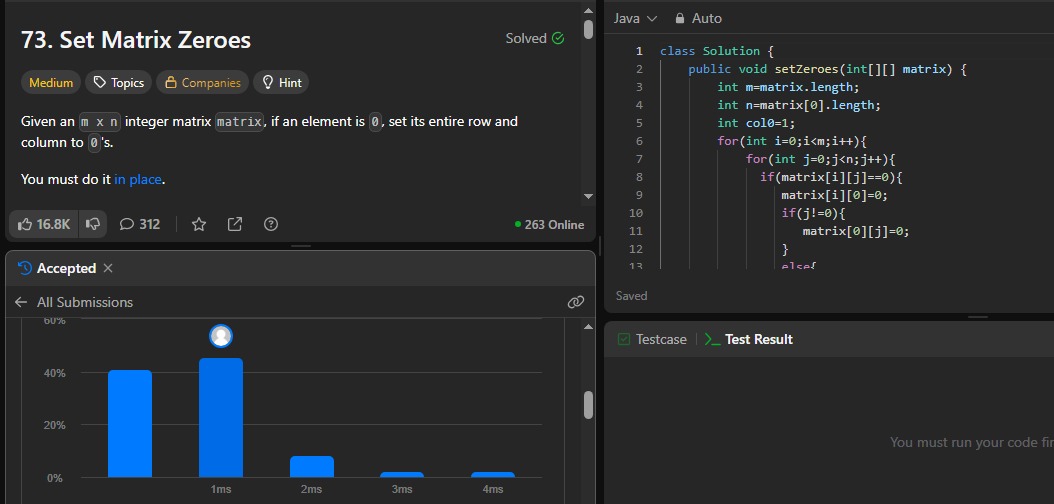
Task: Click the 'Saved' status text
Action: (631, 296)
